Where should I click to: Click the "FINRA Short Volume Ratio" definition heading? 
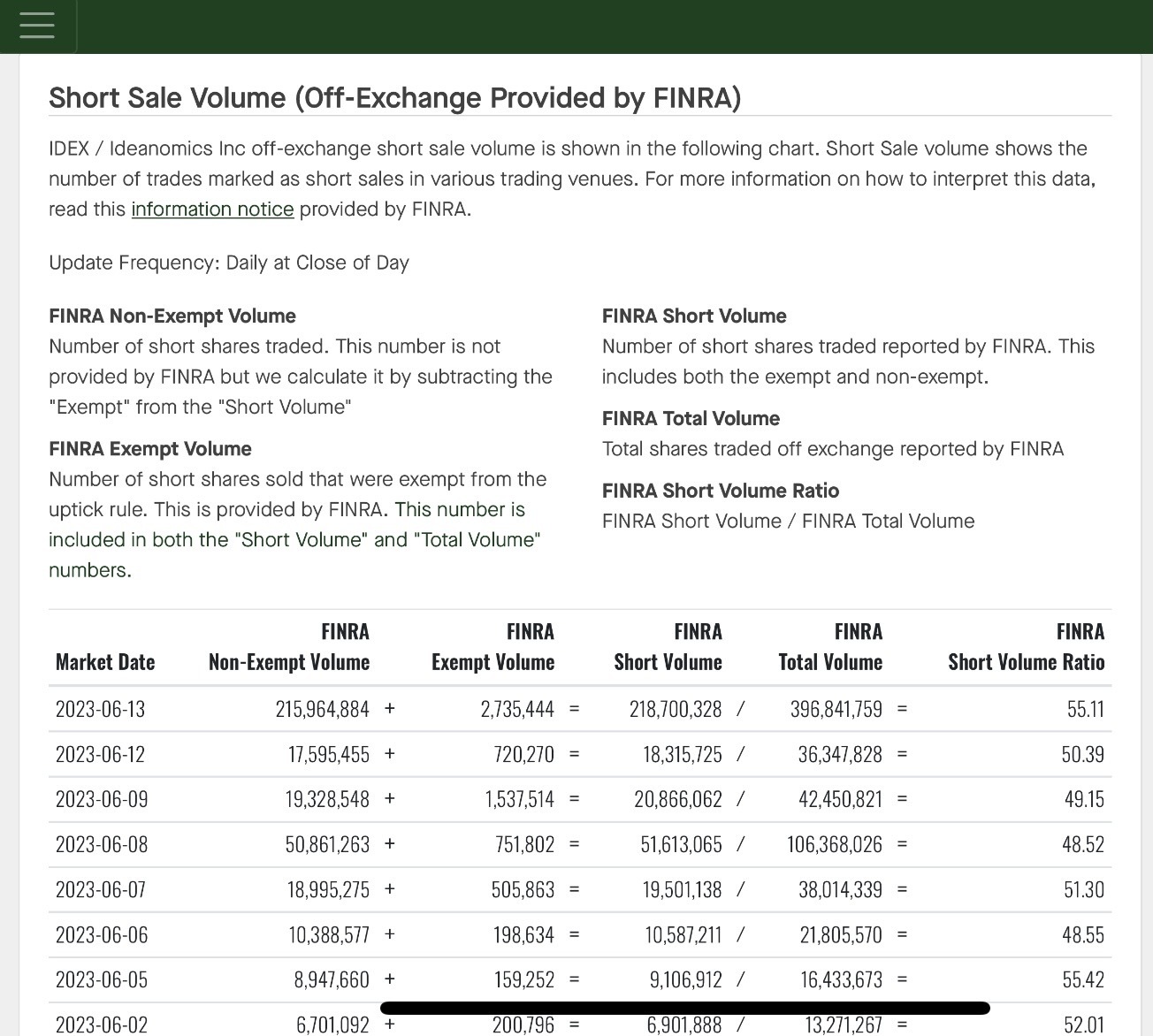click(x=721, y=491)
